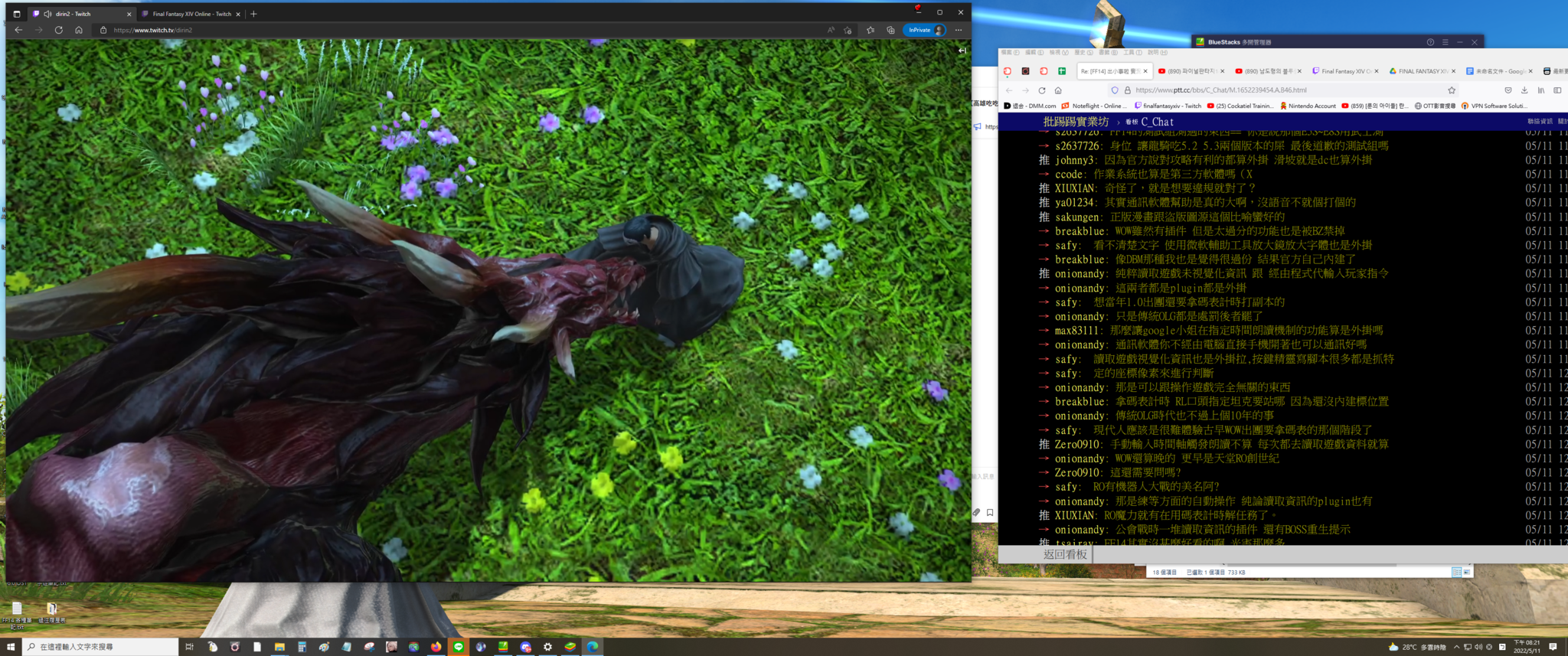
Task: Open Edge favorites list
Action: 871,30
